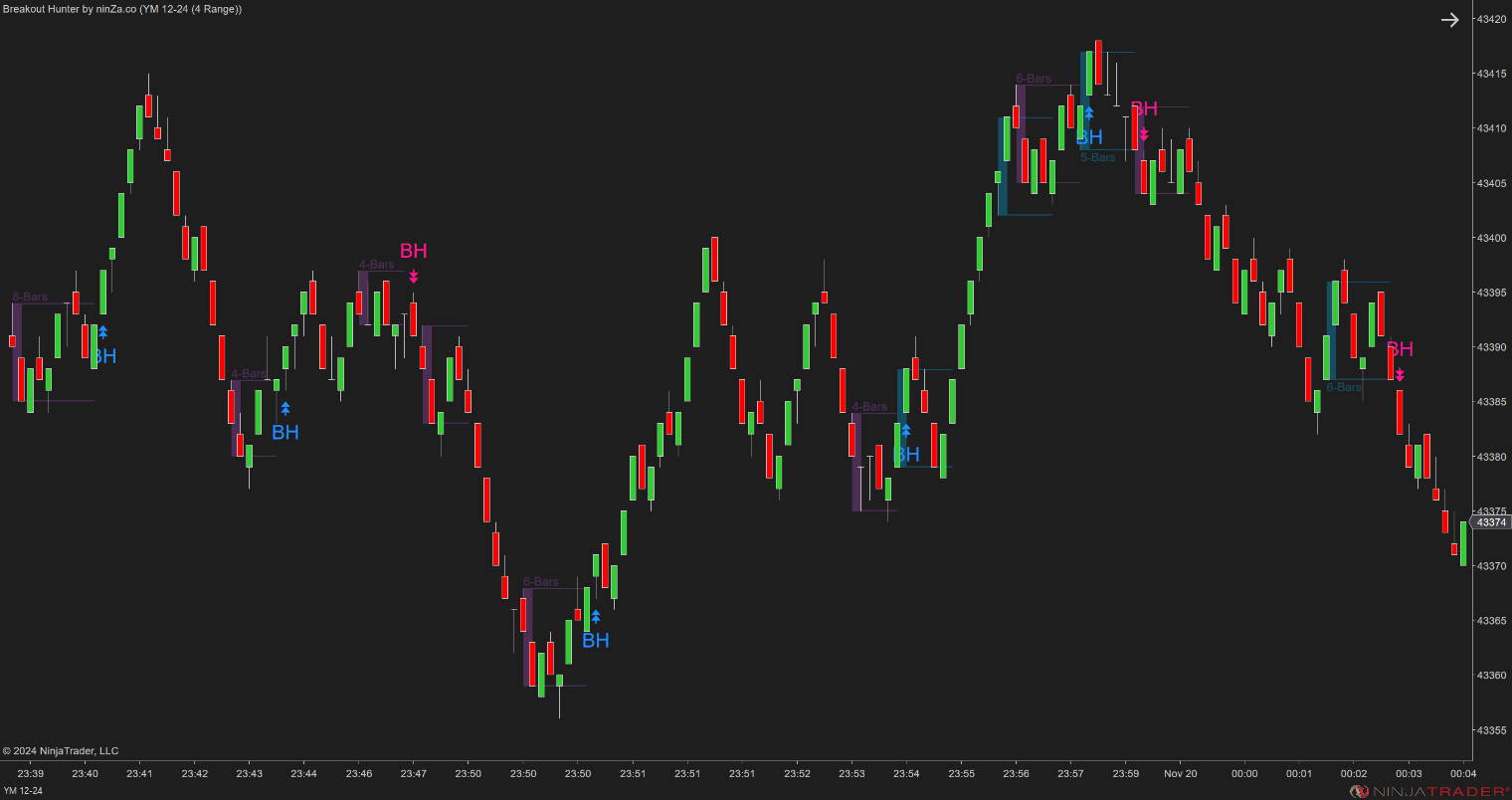Click the blue BH buy signal near 23:40
Viewport: 1512px width, 800px height.
pyautogui.click(x=102, y=356)
